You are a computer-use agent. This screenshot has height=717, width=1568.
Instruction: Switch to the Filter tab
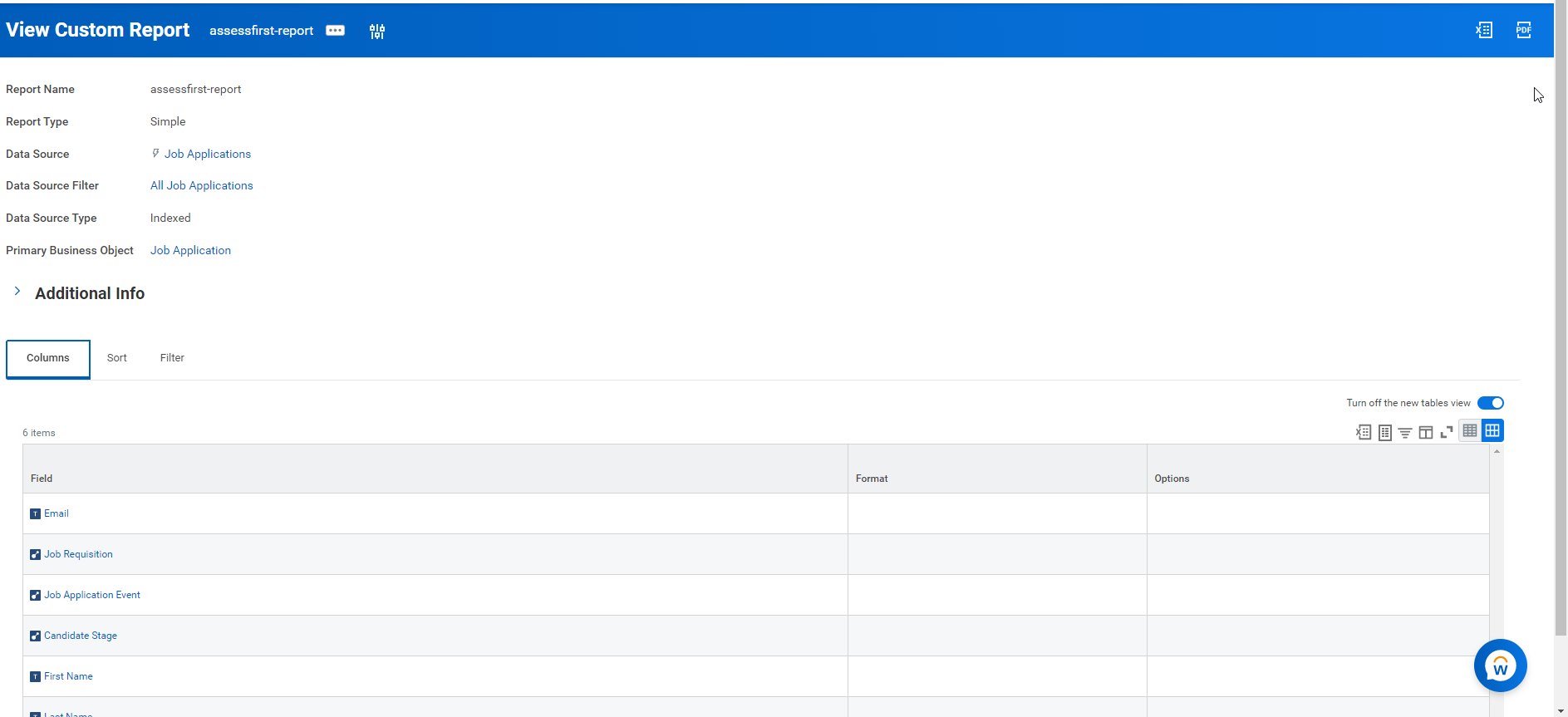coord(172,358)
